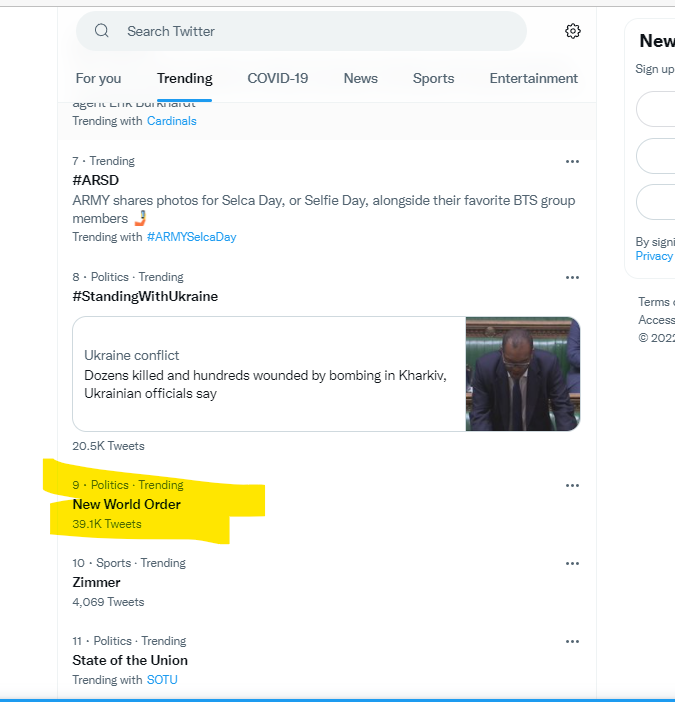Open more options for New World Order
Screen dimensions: 675x702
point(572,485)
